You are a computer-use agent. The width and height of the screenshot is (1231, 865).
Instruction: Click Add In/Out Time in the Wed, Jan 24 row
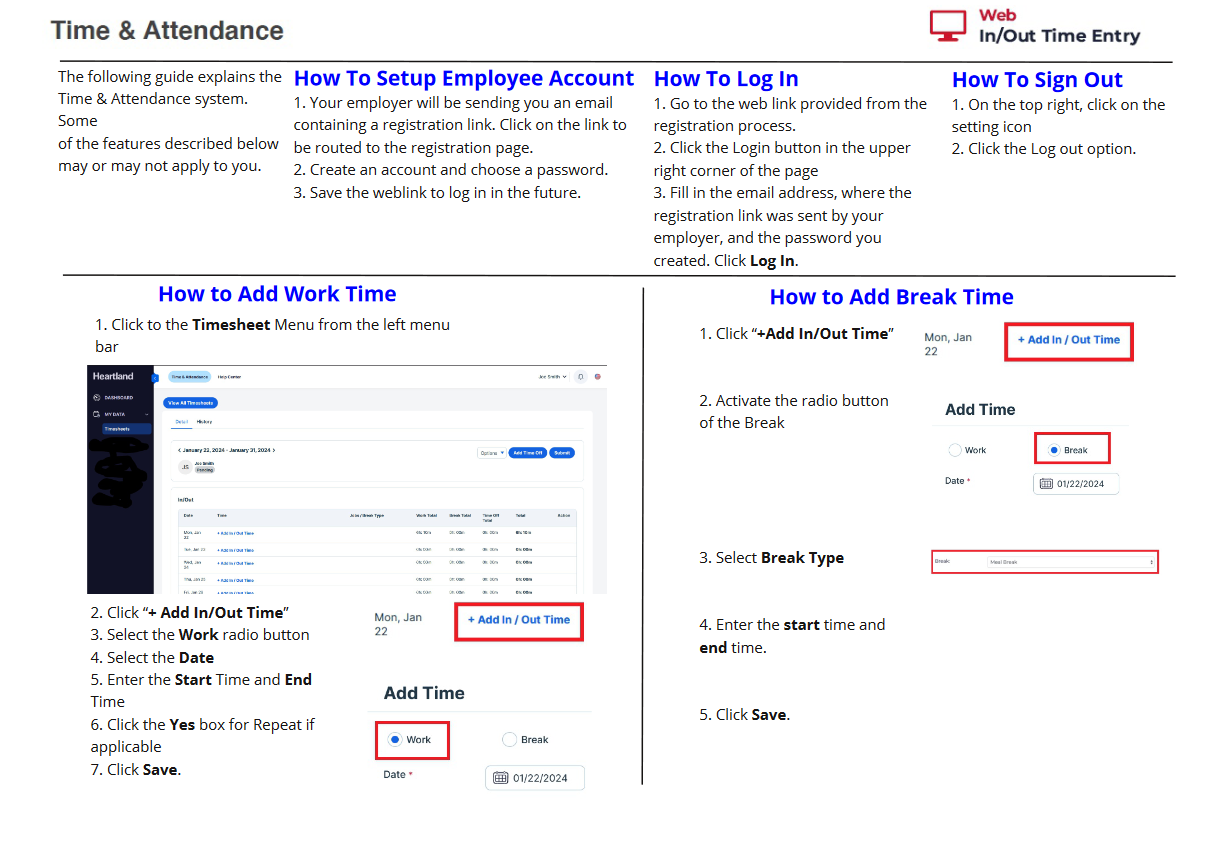point(235,563)
